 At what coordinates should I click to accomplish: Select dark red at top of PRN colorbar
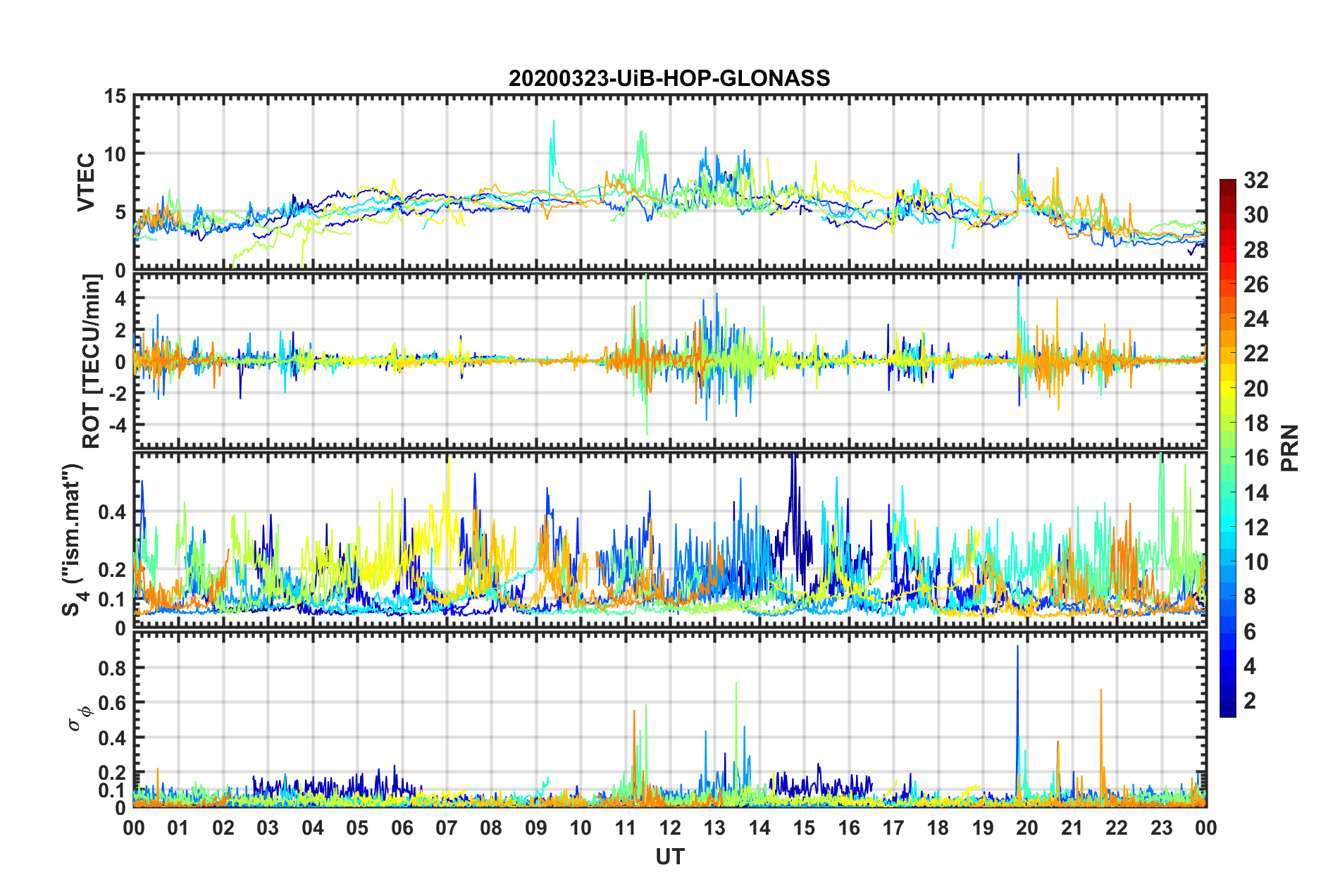(x=1228, y=184)
